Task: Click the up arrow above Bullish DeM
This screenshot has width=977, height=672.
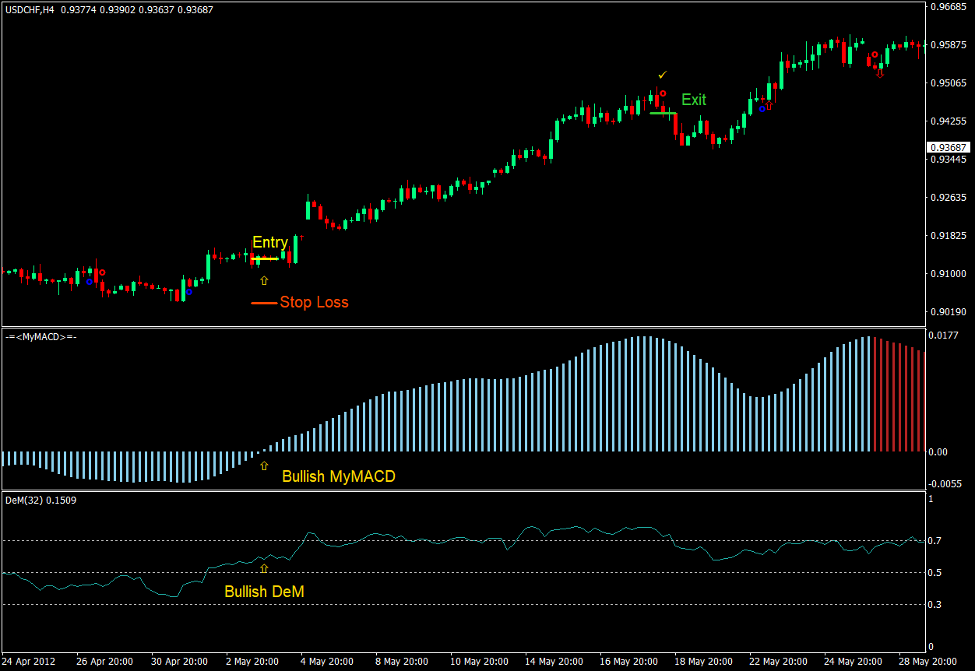Action: tap(264, 567)
